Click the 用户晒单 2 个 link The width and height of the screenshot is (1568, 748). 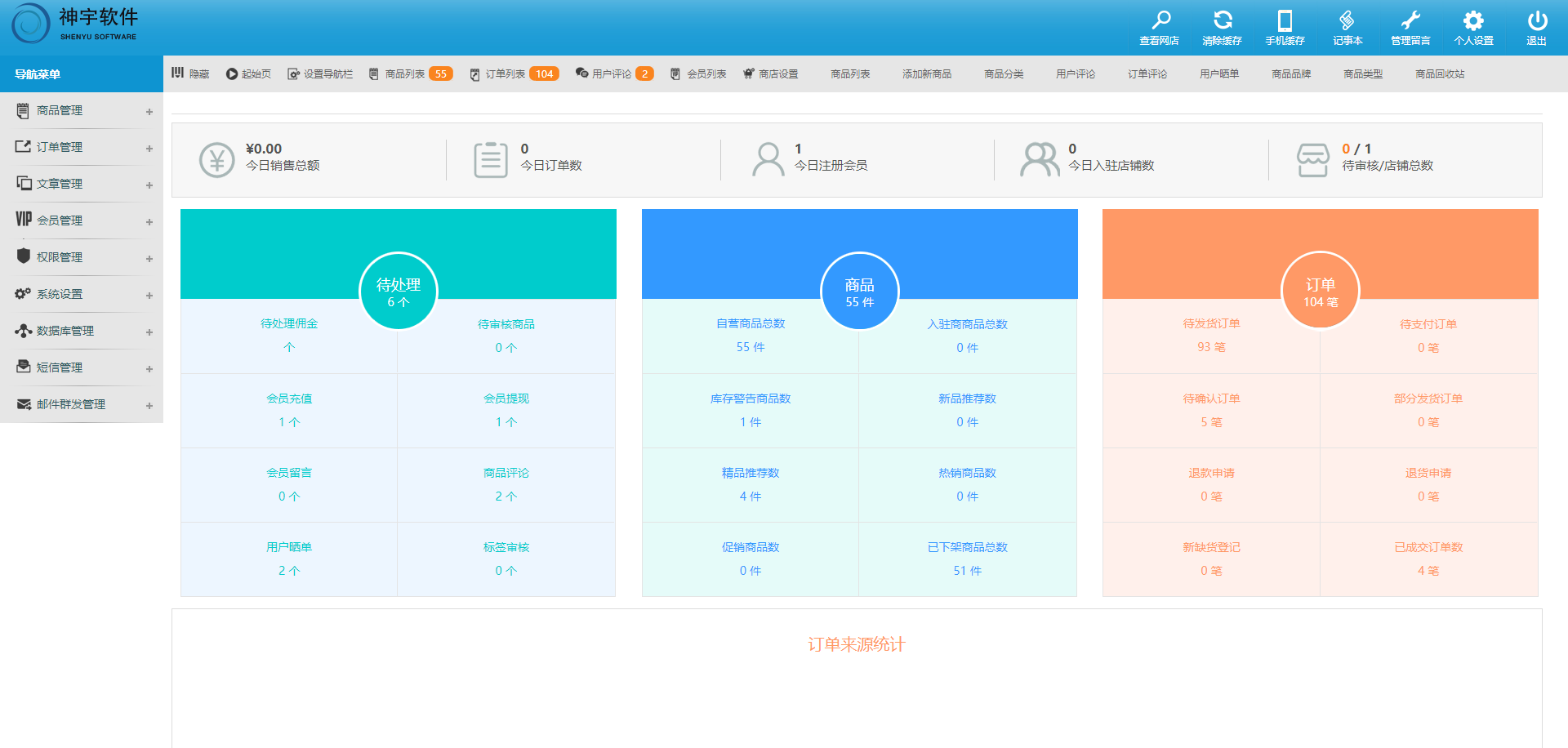289,559
